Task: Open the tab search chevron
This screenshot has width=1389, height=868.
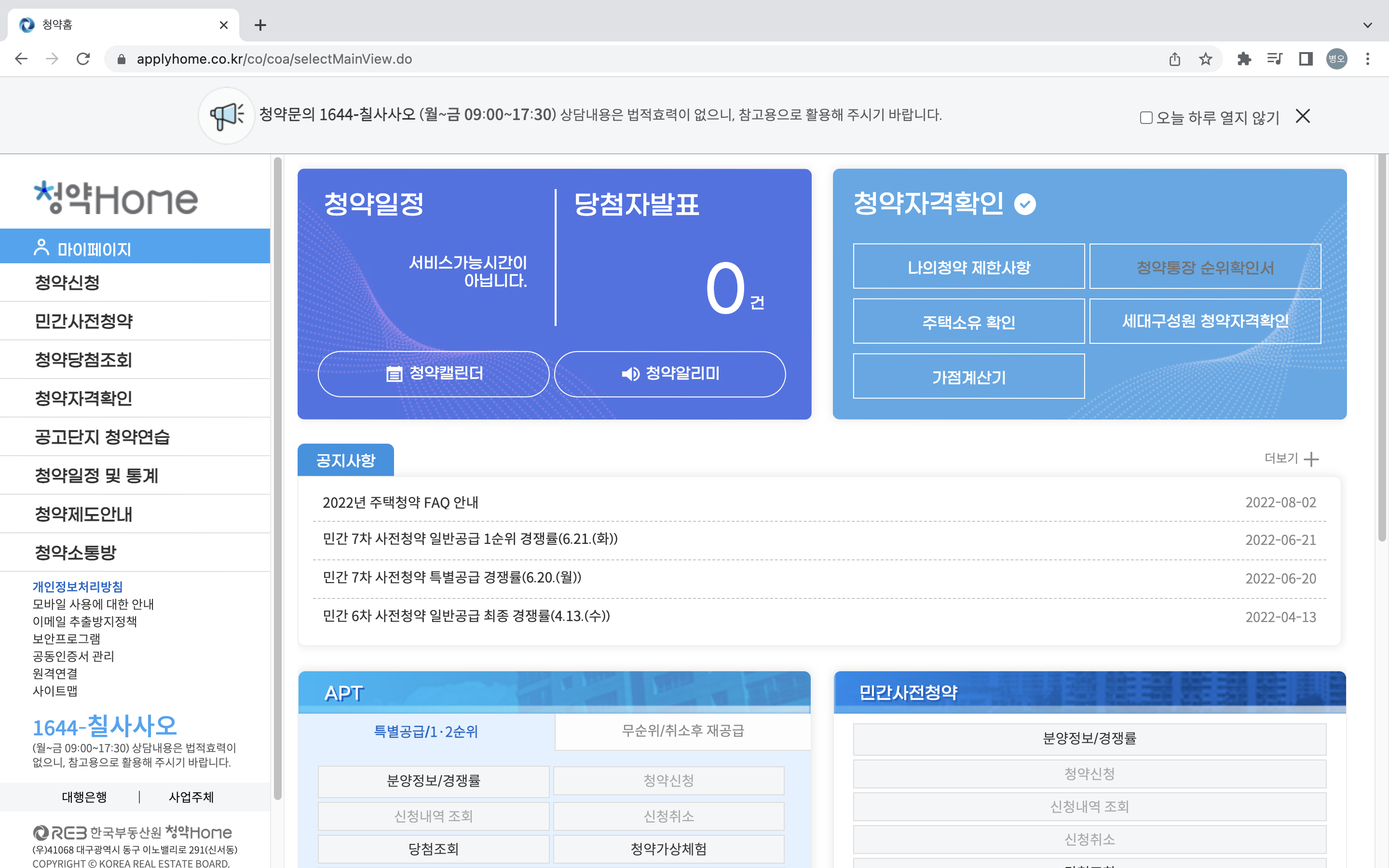Action: pyautogui.click(x=1368, y=25)
